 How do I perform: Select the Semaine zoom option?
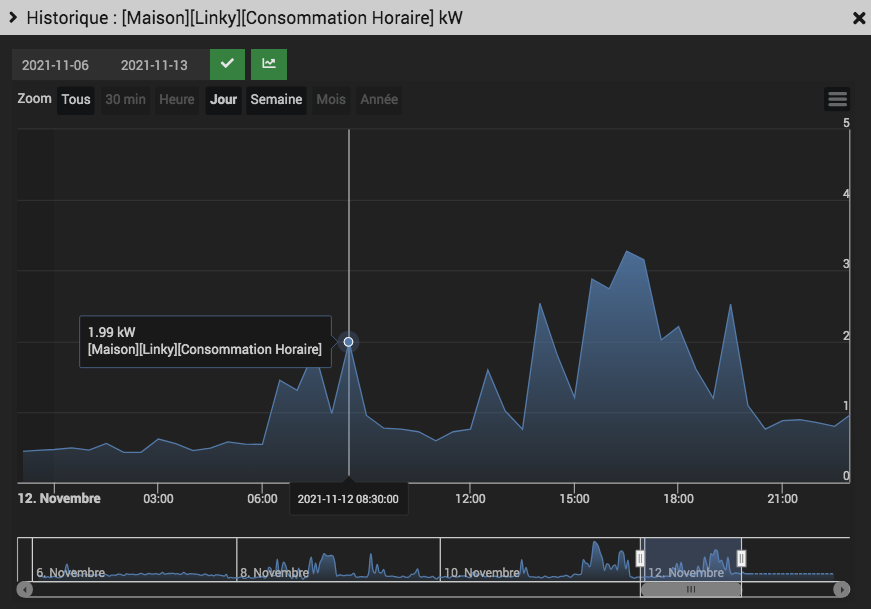[x=276, y=100]
